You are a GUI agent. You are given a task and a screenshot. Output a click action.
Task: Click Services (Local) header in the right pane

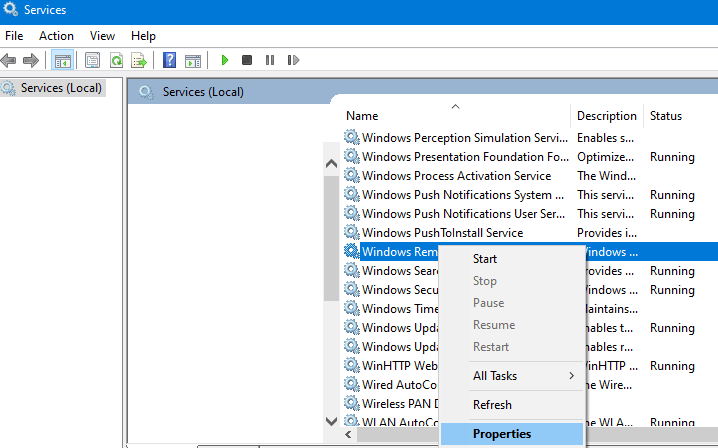pyautogui.click(x=203, y=92)
